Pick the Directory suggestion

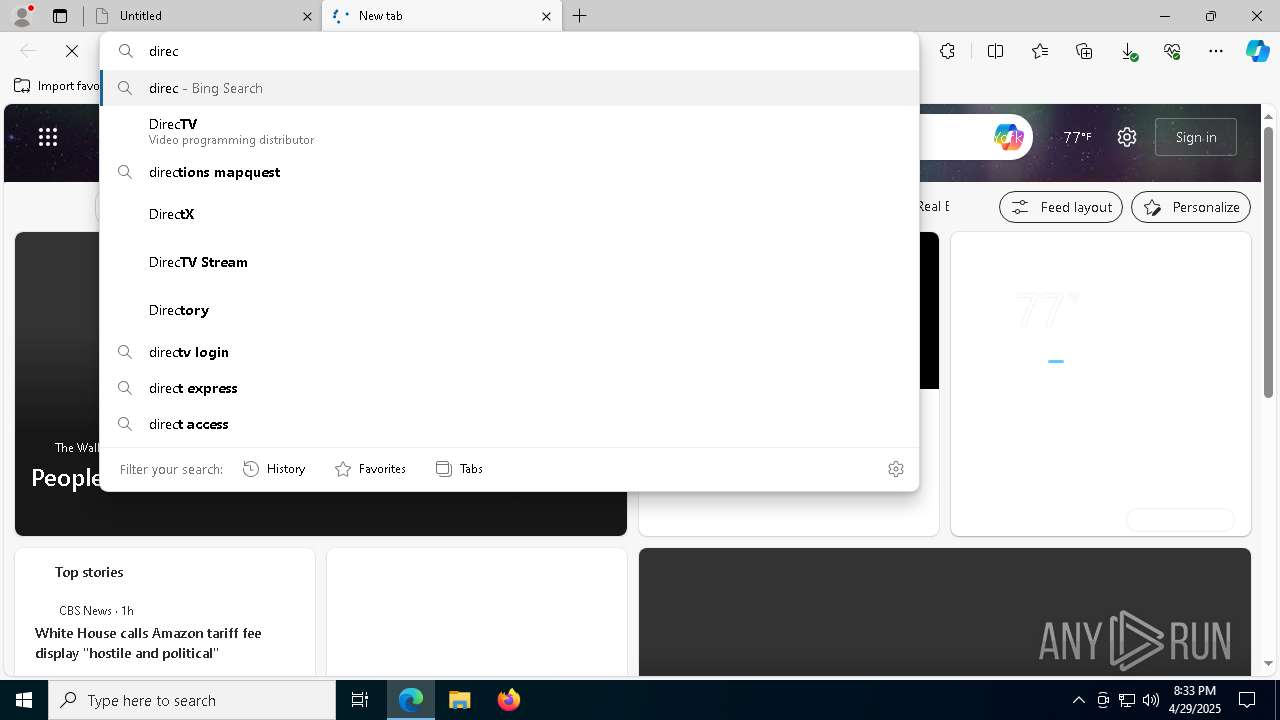510,310
